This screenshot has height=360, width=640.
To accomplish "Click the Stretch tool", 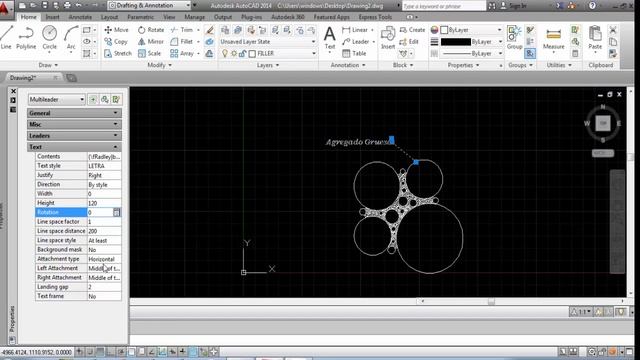I will point(118,53).
